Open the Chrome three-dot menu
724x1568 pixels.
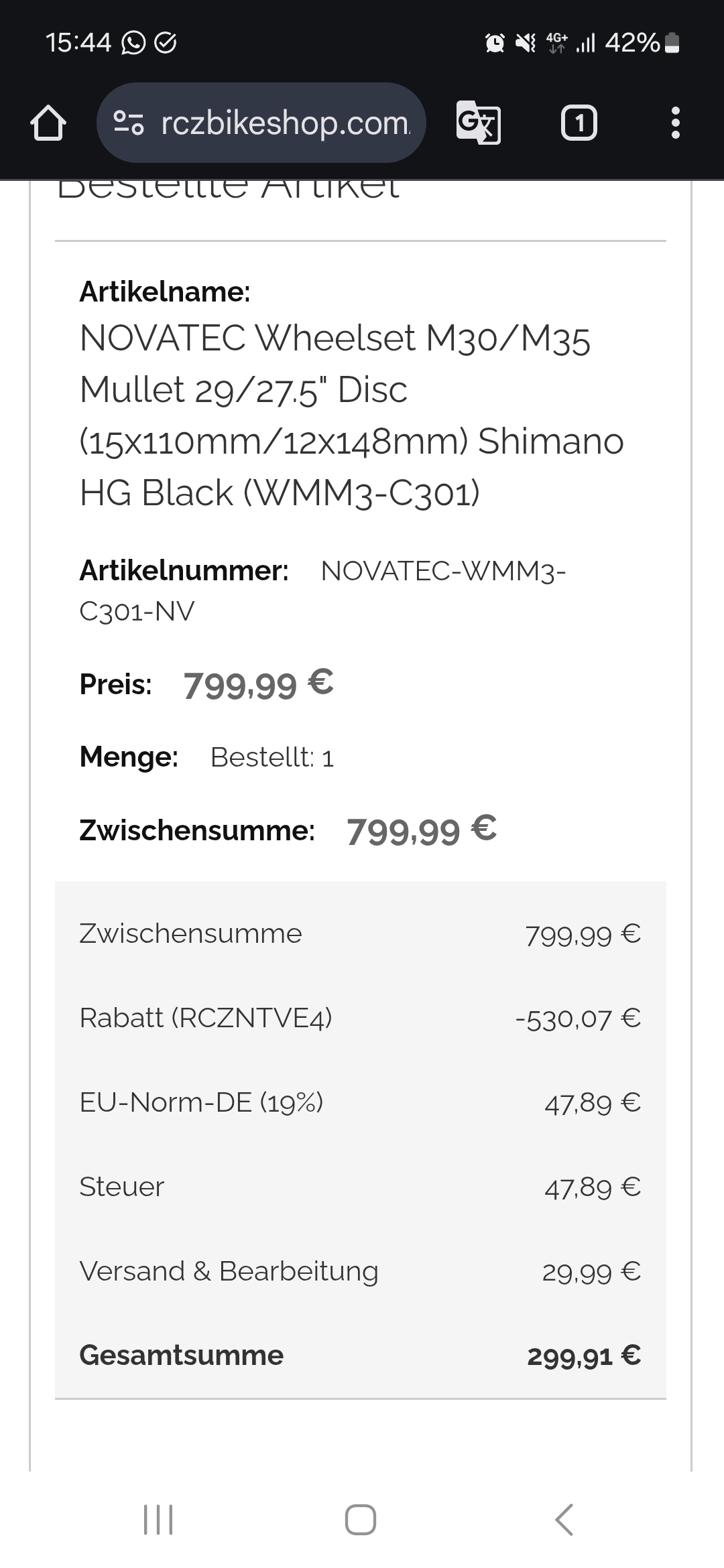[x=675, y=123]
